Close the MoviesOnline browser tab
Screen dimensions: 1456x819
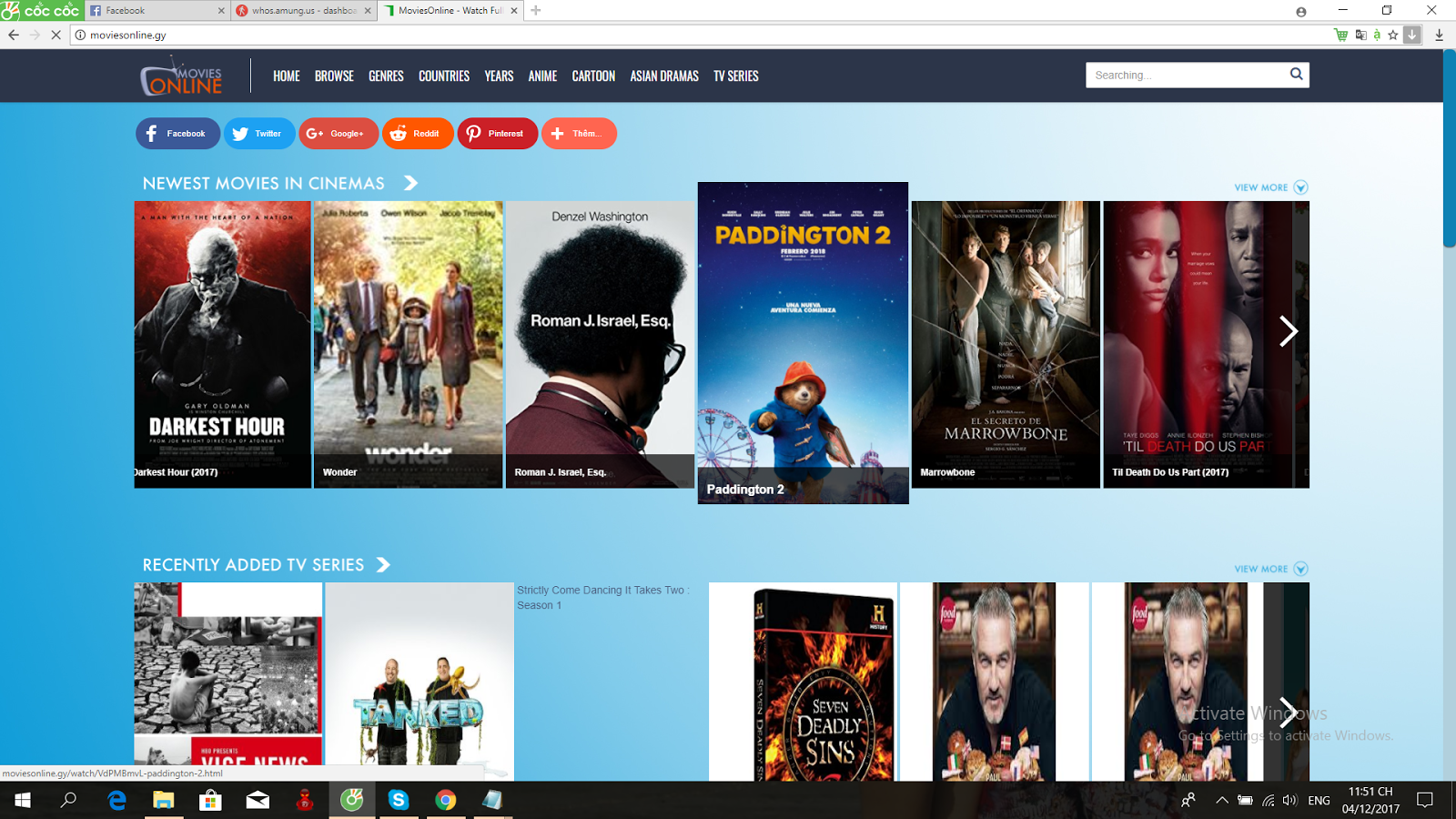coord(514,11)
